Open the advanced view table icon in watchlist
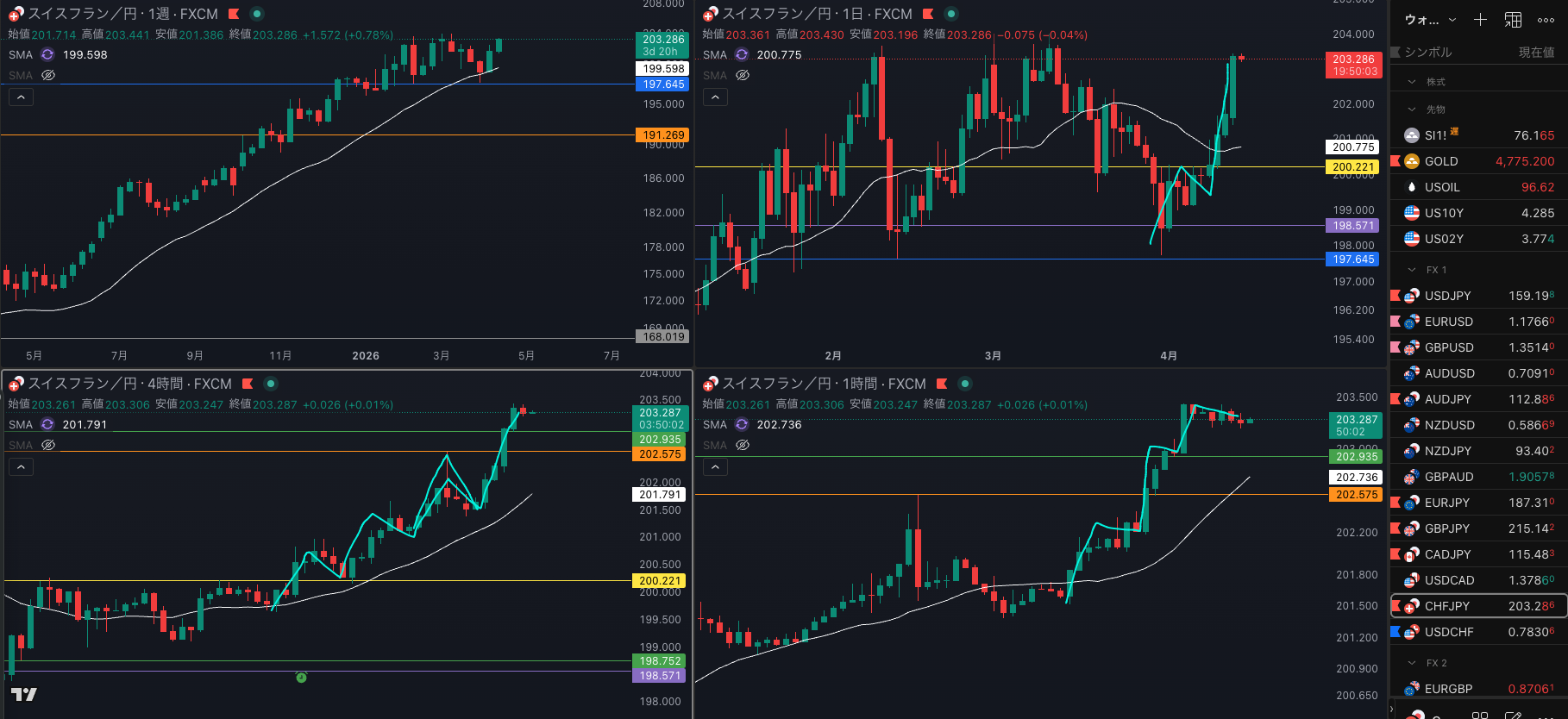Image resolution: width=1568 pixels, height=719 pixels. click(x=1513, y=20)
